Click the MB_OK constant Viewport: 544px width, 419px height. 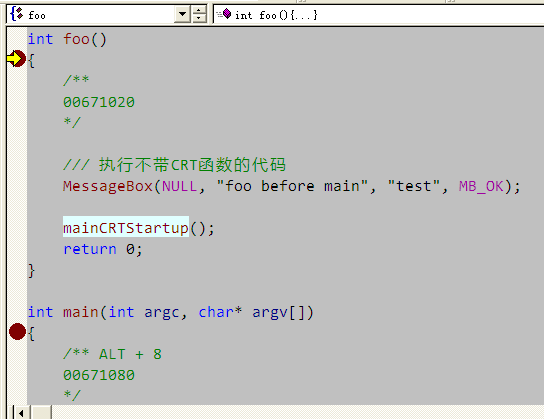pyautogui.click(x=481, y=186)
